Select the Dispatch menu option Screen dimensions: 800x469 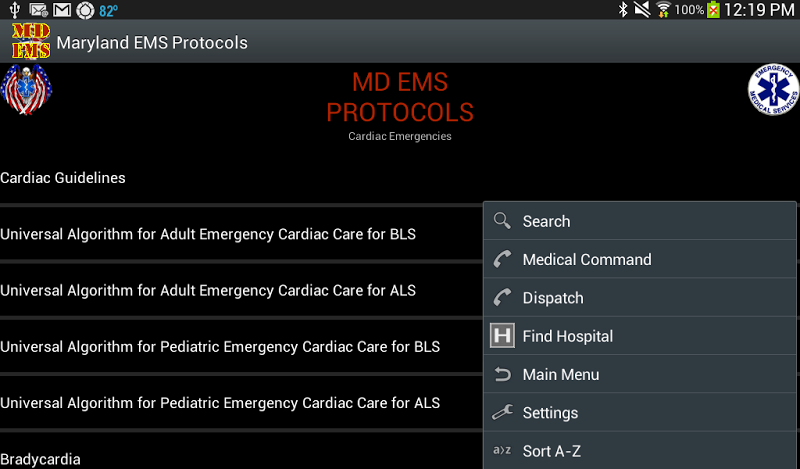[553, 298]
